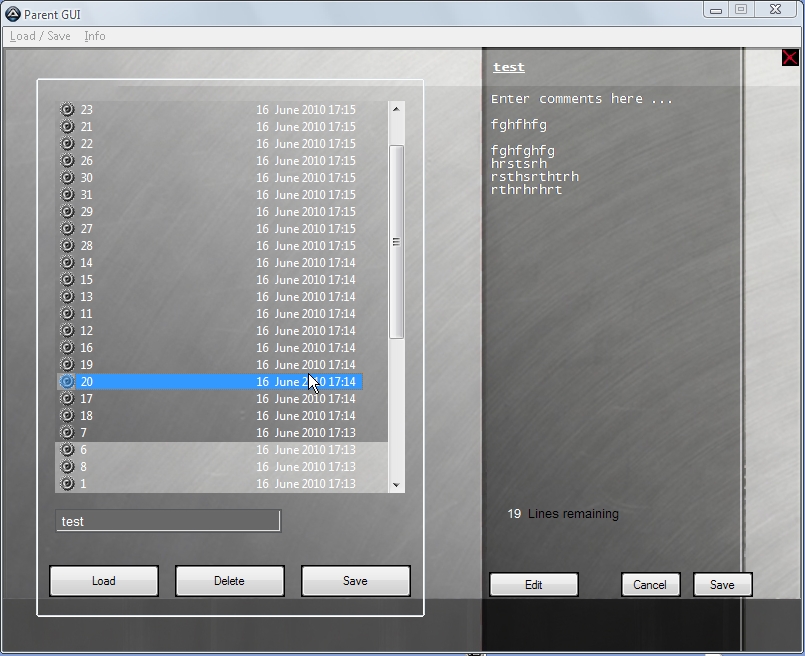This screenshot has width=805, height=656.
Task: Click the gear icon beside entry 23
Action: (67, 110)
